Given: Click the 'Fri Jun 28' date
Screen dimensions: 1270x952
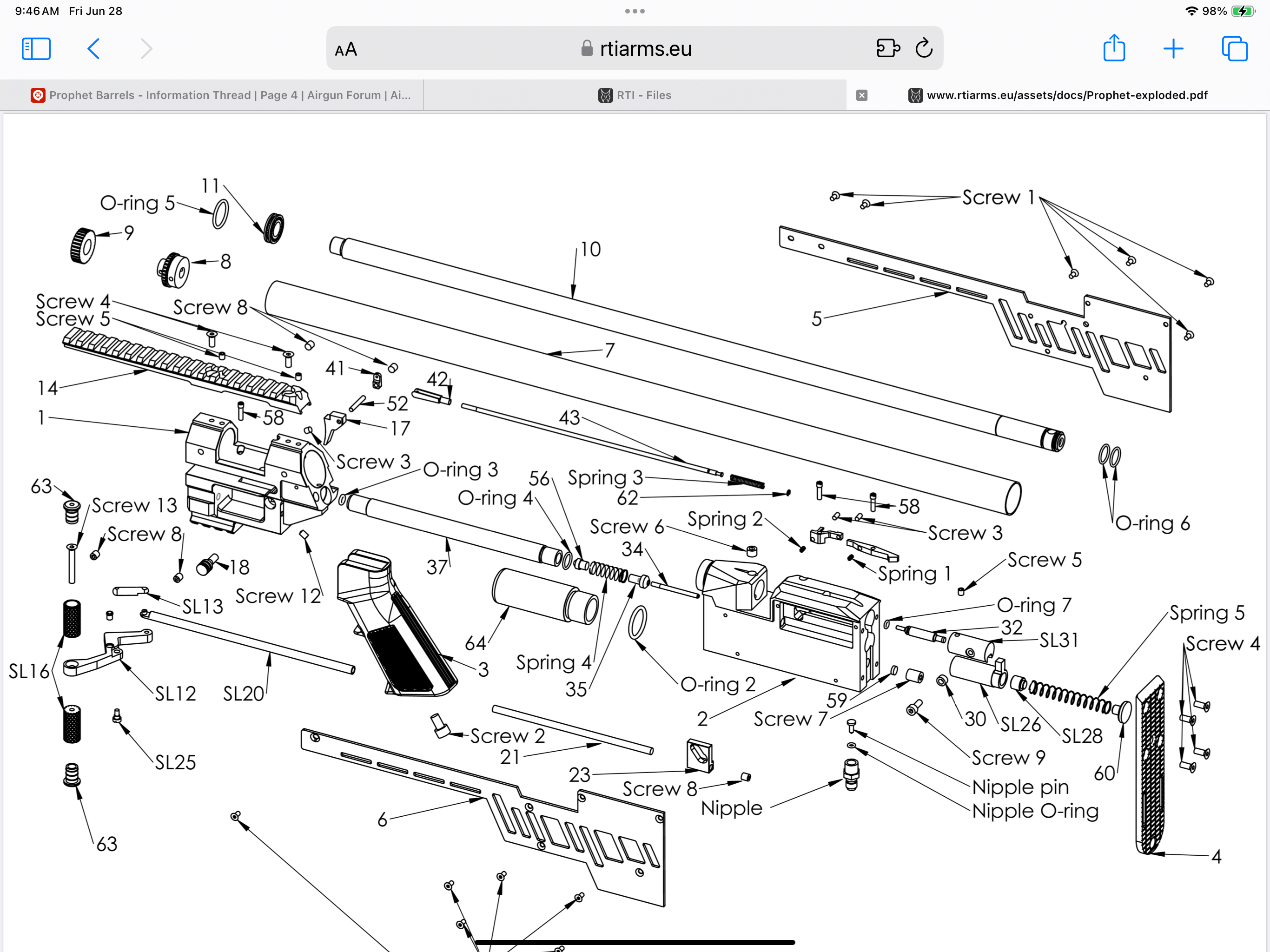Looking at the screenshot, I should point(95,11).
